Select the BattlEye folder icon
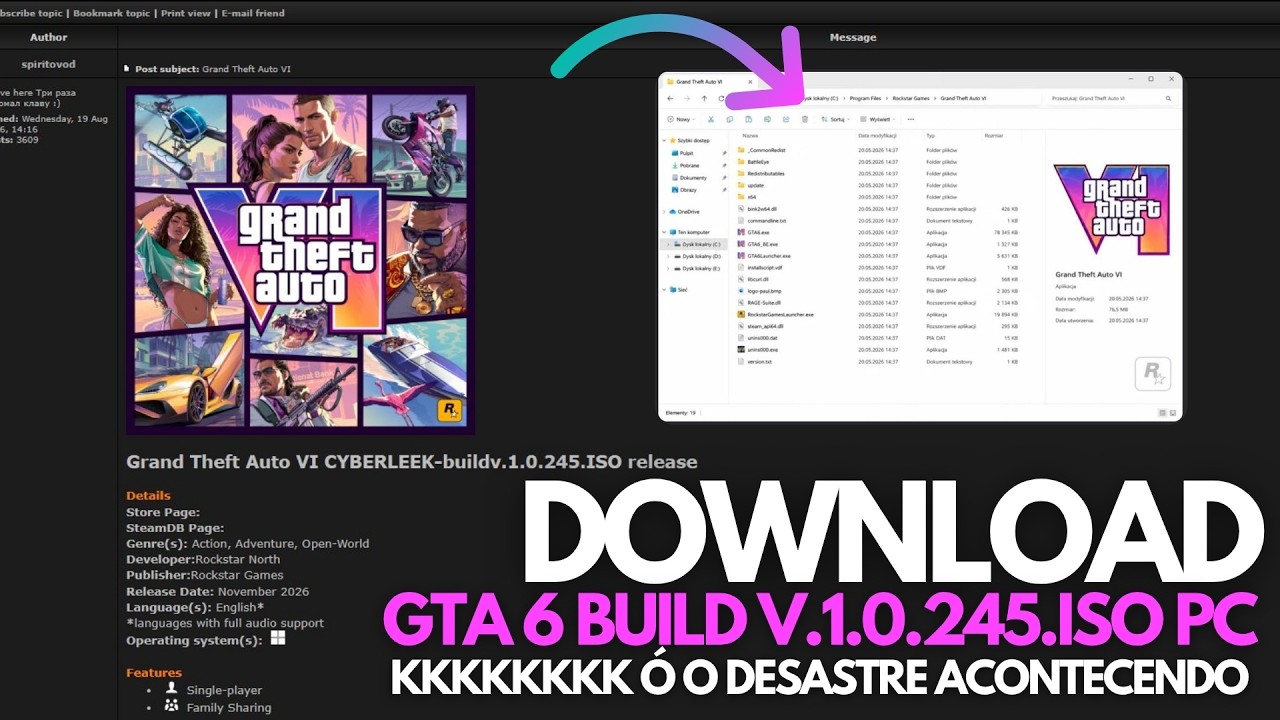This screenshot has height=720, width=1280. [x=741, y=161]
